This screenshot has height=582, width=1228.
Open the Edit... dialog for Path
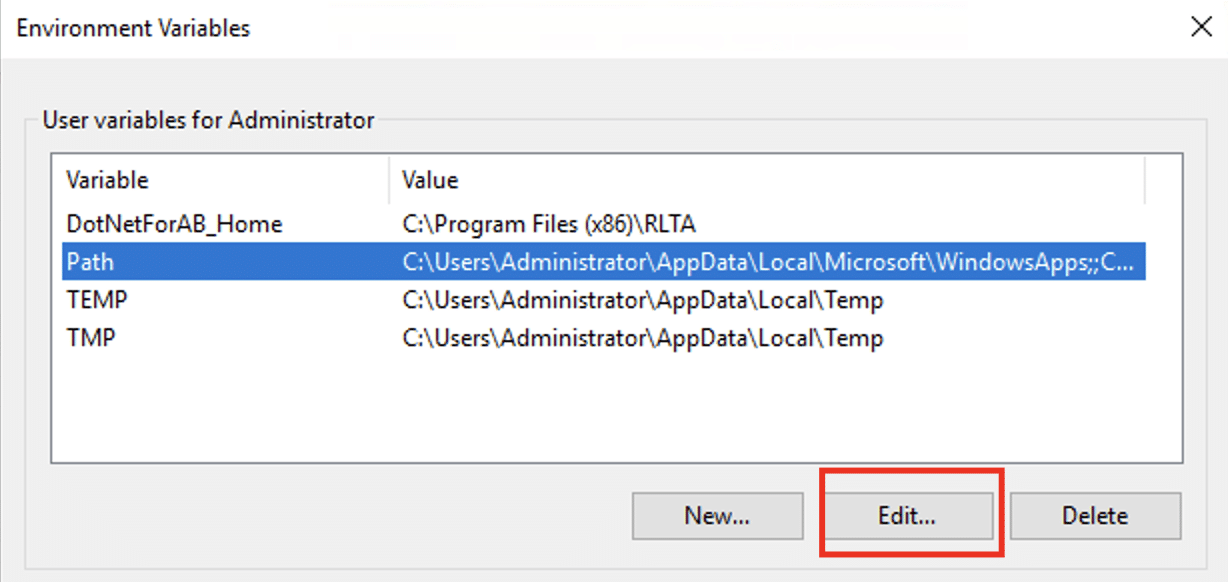(x=907, y=516)
